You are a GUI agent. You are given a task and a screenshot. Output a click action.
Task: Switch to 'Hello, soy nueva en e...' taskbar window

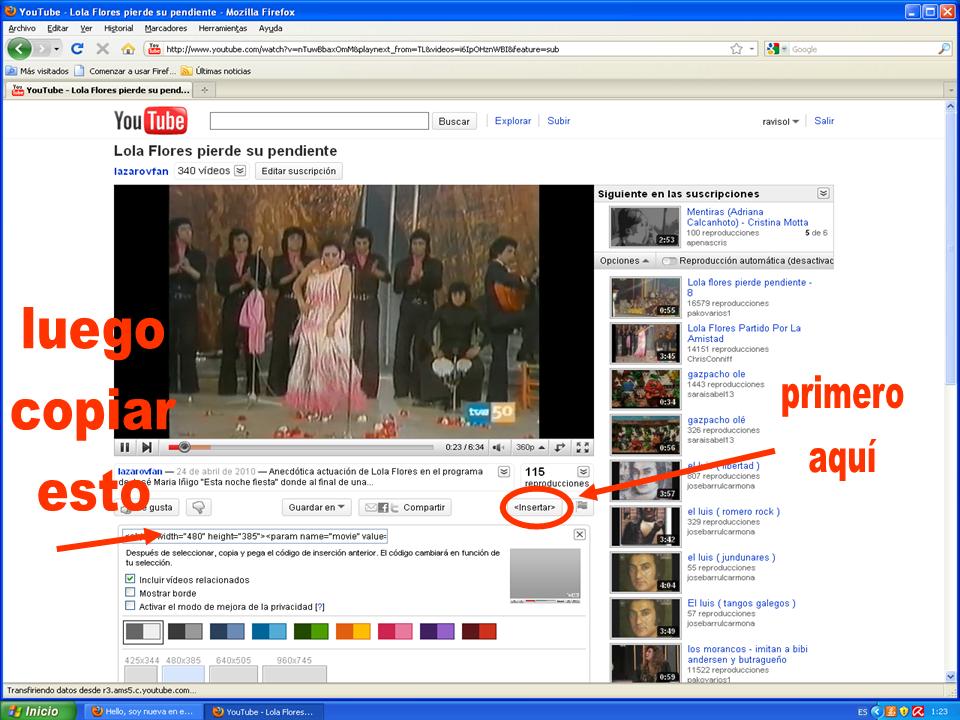coord(142,711)
